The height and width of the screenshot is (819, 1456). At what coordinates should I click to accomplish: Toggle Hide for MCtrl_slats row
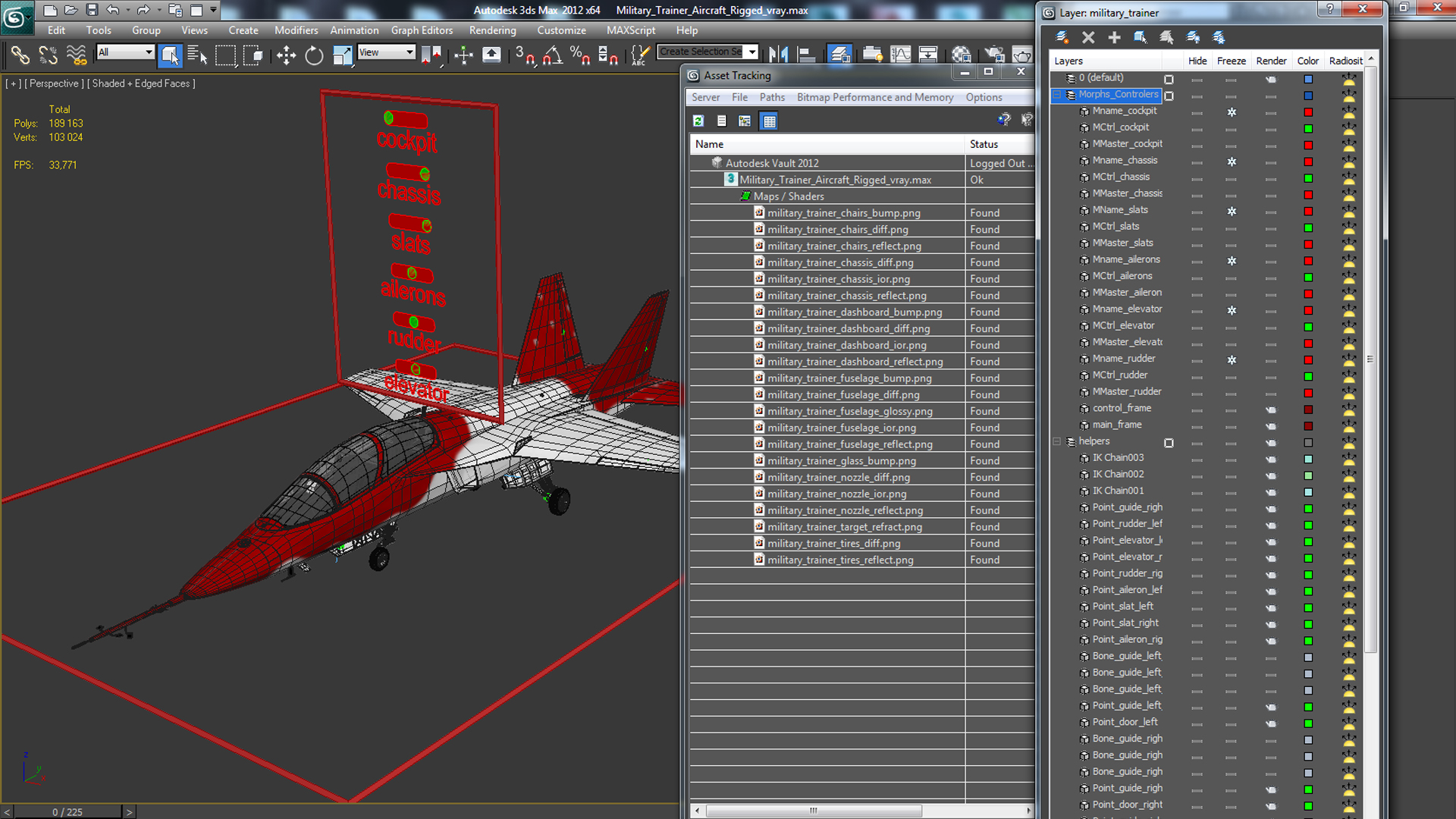(1197, 227)
